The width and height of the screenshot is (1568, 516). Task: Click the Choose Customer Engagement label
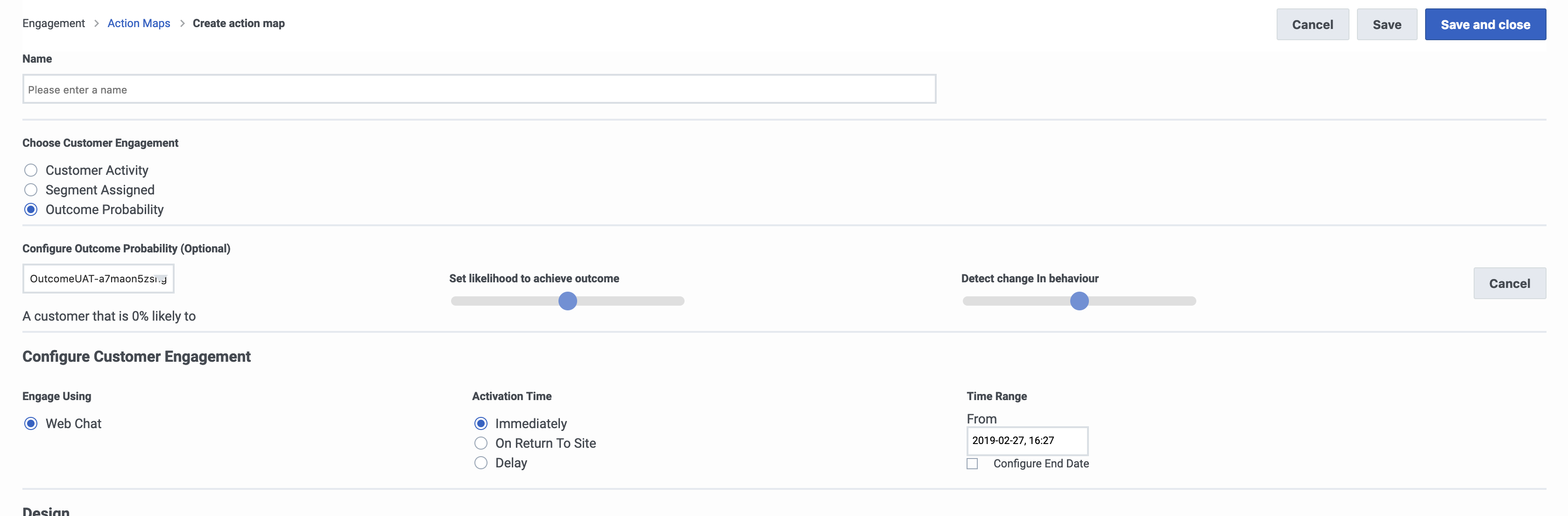pyautogui.click(x=100, y=143)
